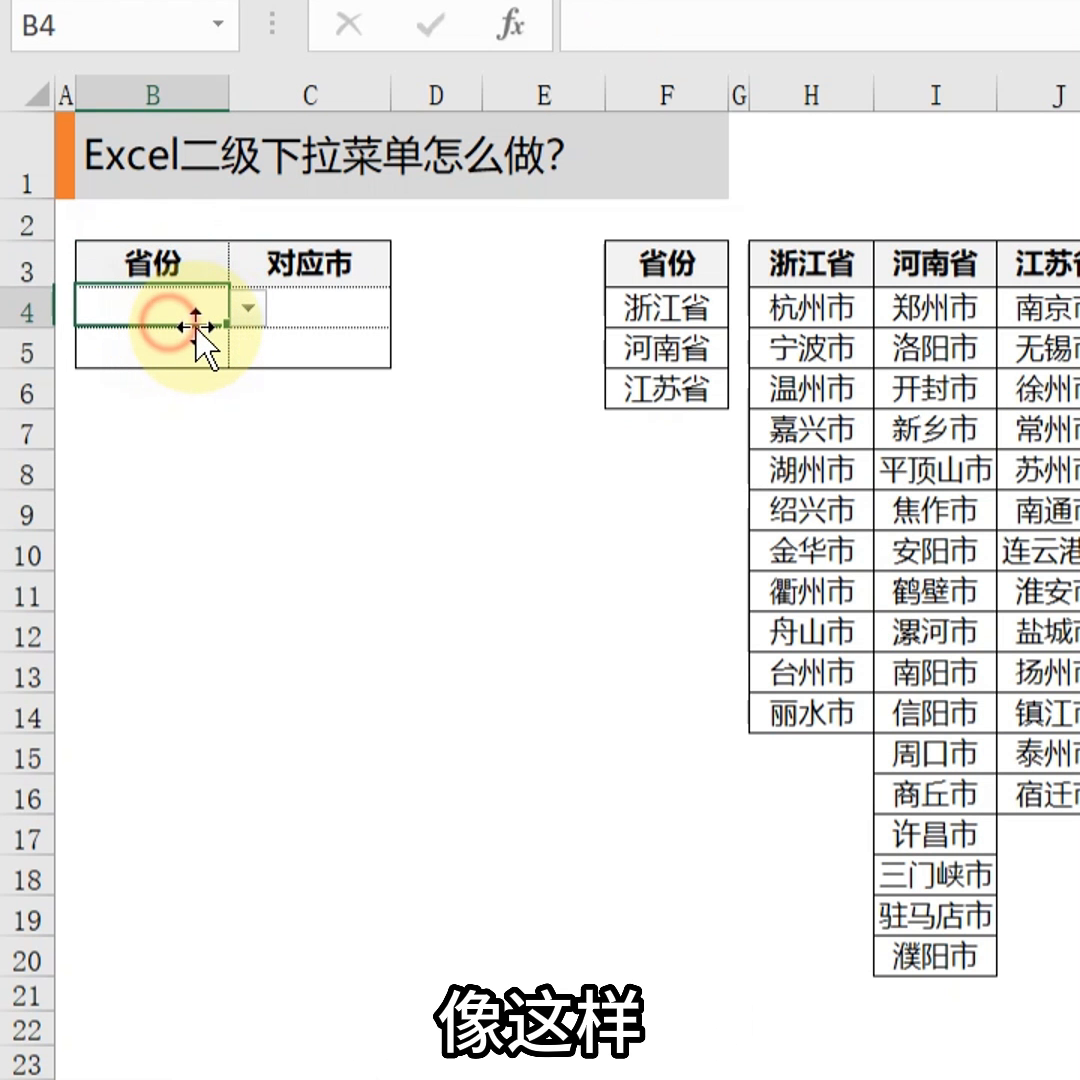Click cell 焦作市
The width and height of the screenshot is (1080, 1080).
click(935, 510)
